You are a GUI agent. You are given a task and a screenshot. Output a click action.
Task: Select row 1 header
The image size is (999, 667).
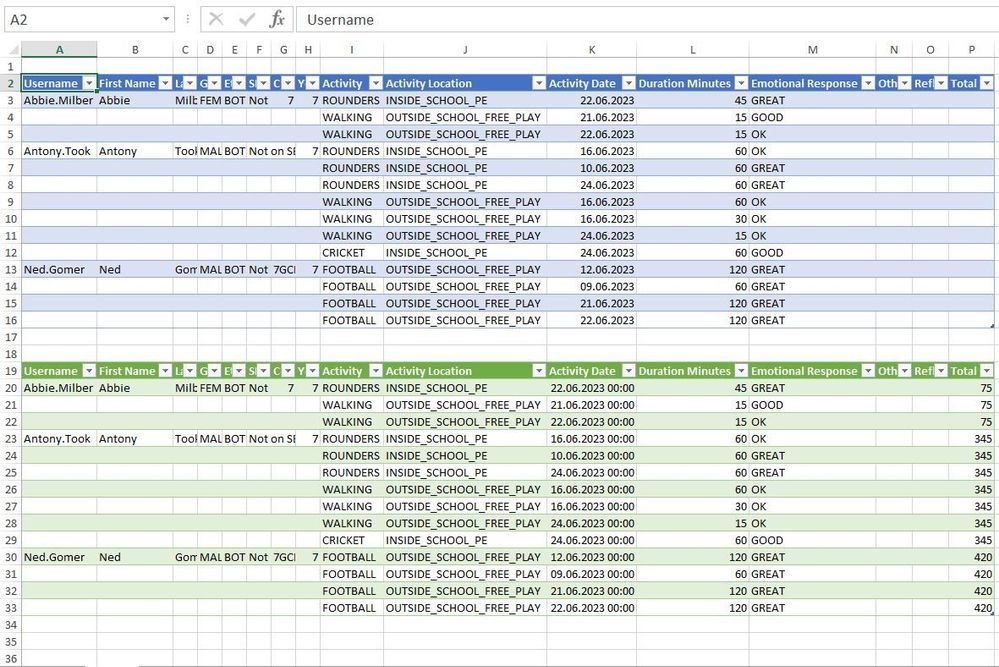coord(11,66)
